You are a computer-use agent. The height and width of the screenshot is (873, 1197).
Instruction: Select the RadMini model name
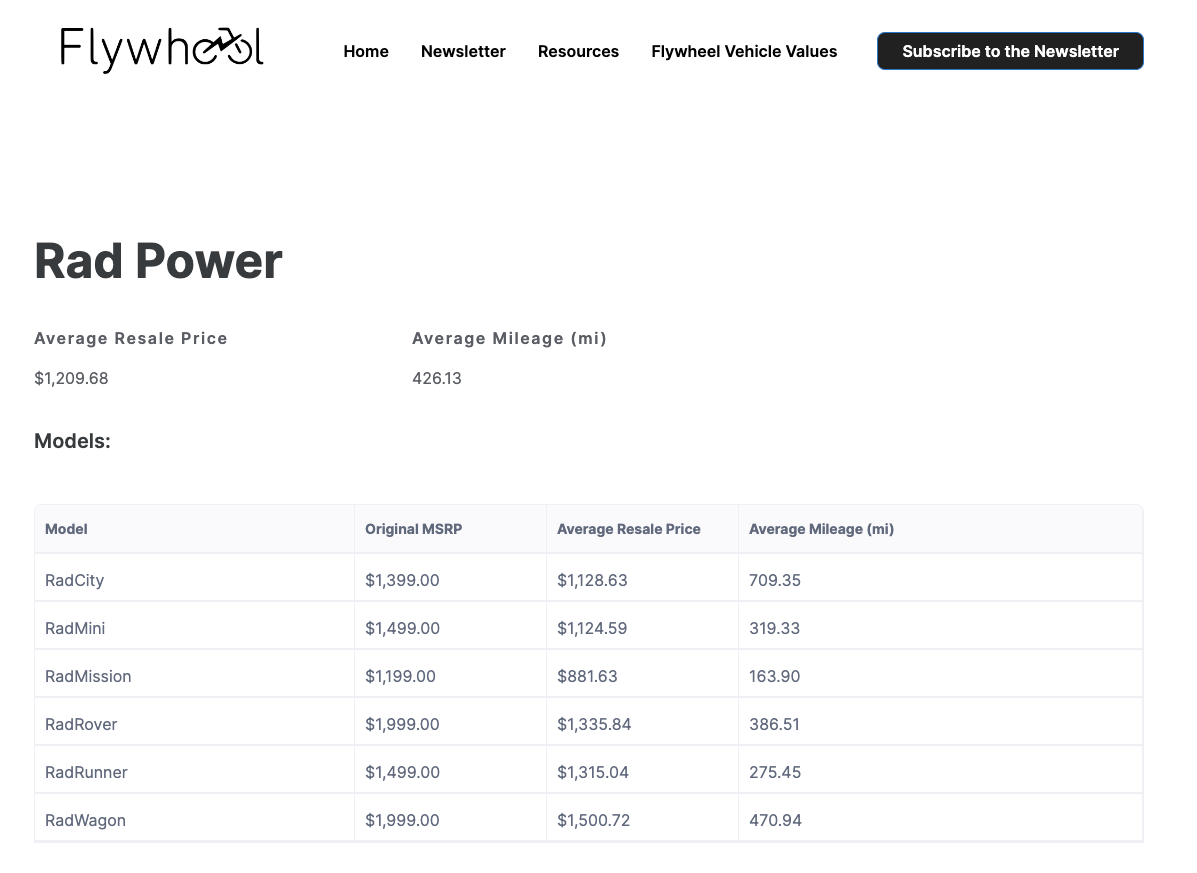[x=75, y=628]
